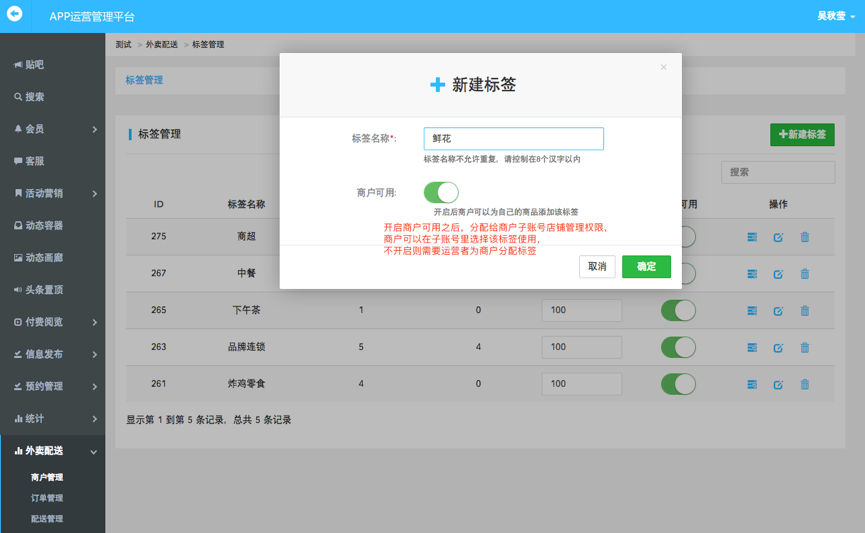Toggle merchant availability for 炸鸡零食
Image resolution: width=865 pixels, height=533 pixels.
[x=678, y=384]
